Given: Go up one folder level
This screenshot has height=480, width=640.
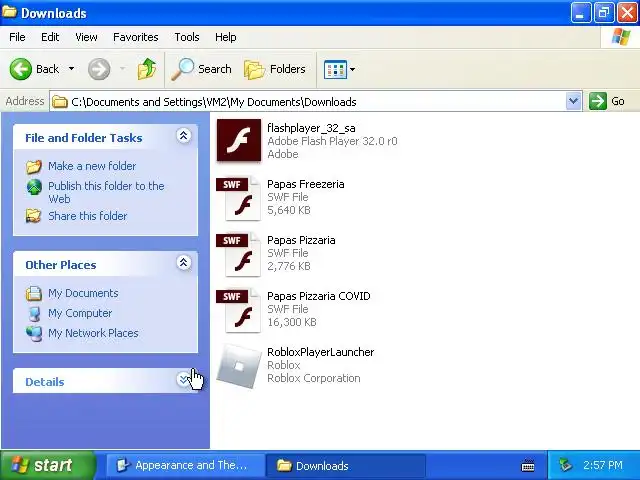Looking at the screenshot, I should tap(147, 69).
